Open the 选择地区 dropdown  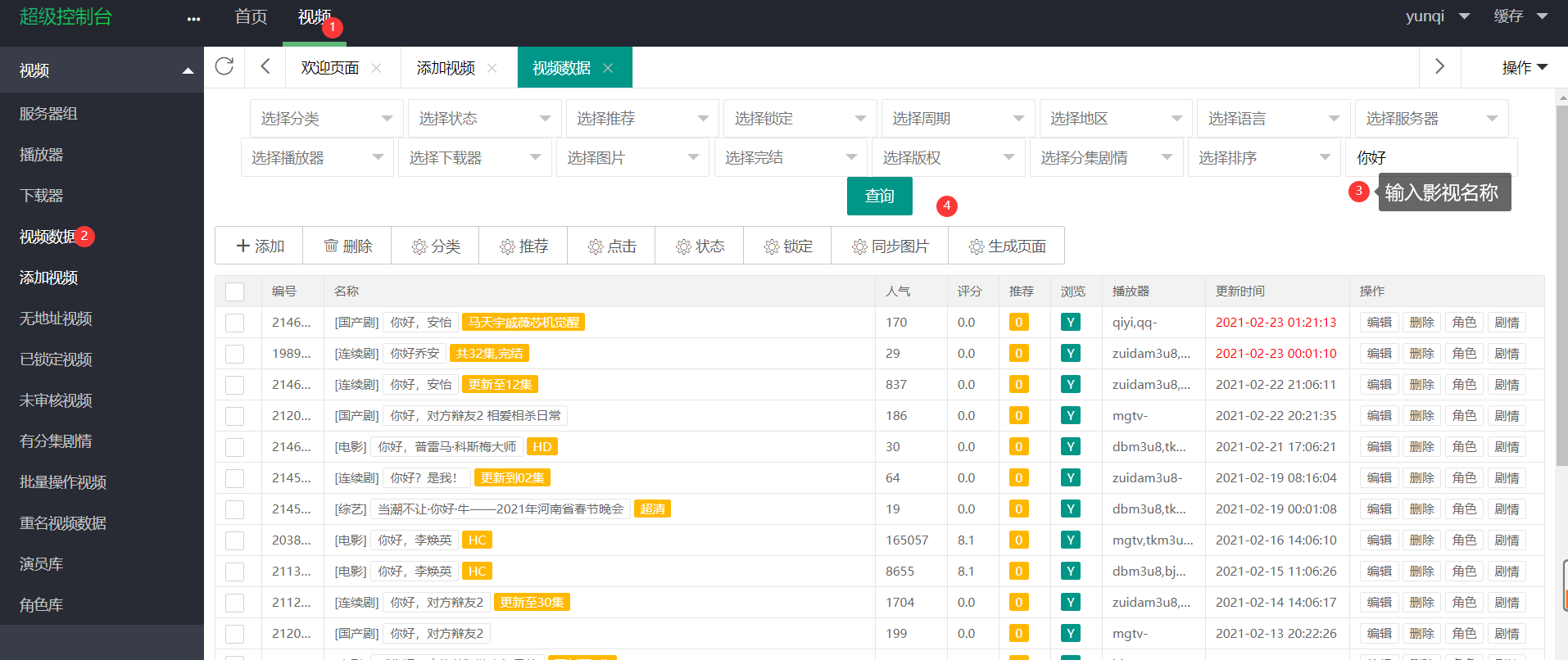coord(1116,119)
